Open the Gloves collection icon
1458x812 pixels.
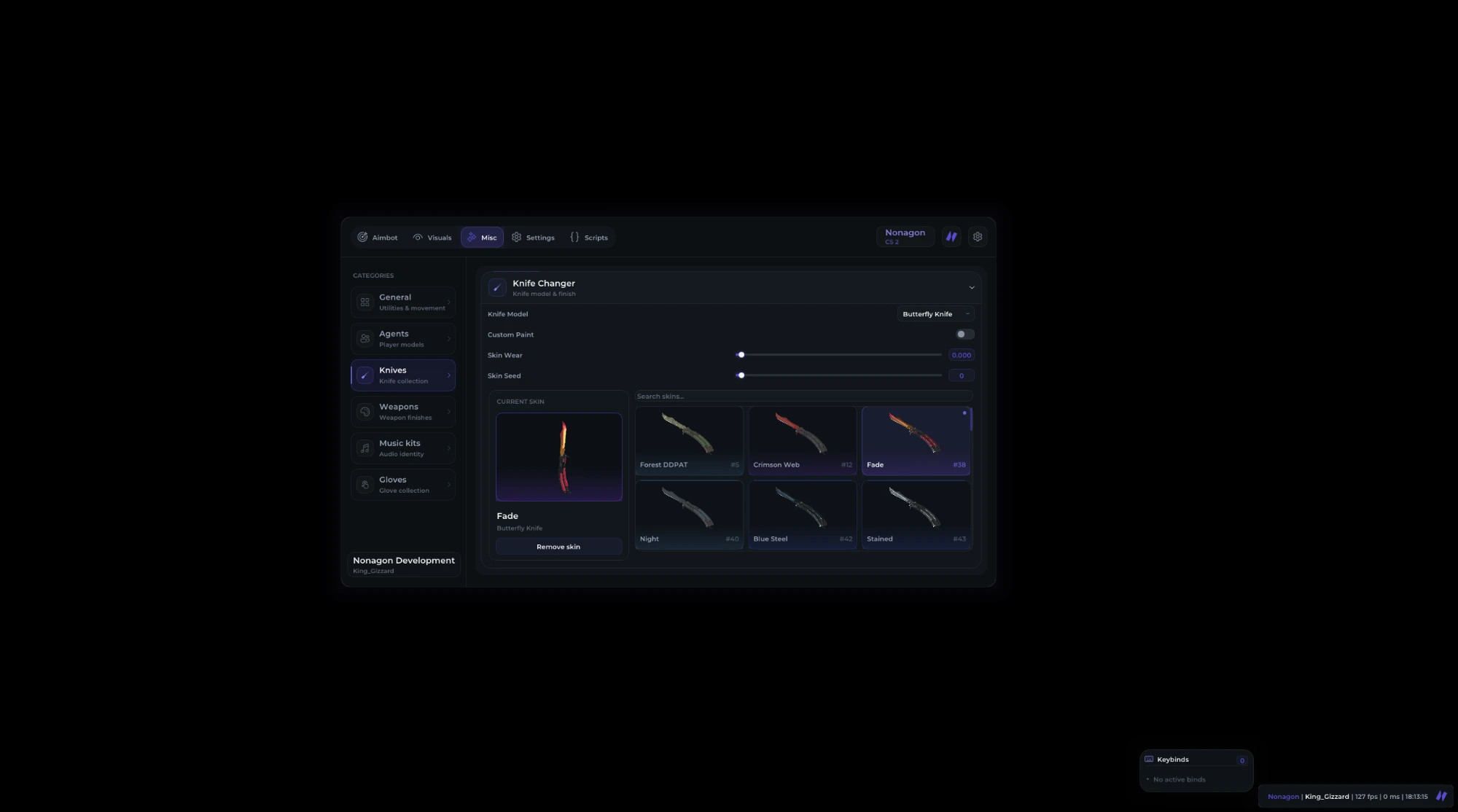[x=365, y=484]
